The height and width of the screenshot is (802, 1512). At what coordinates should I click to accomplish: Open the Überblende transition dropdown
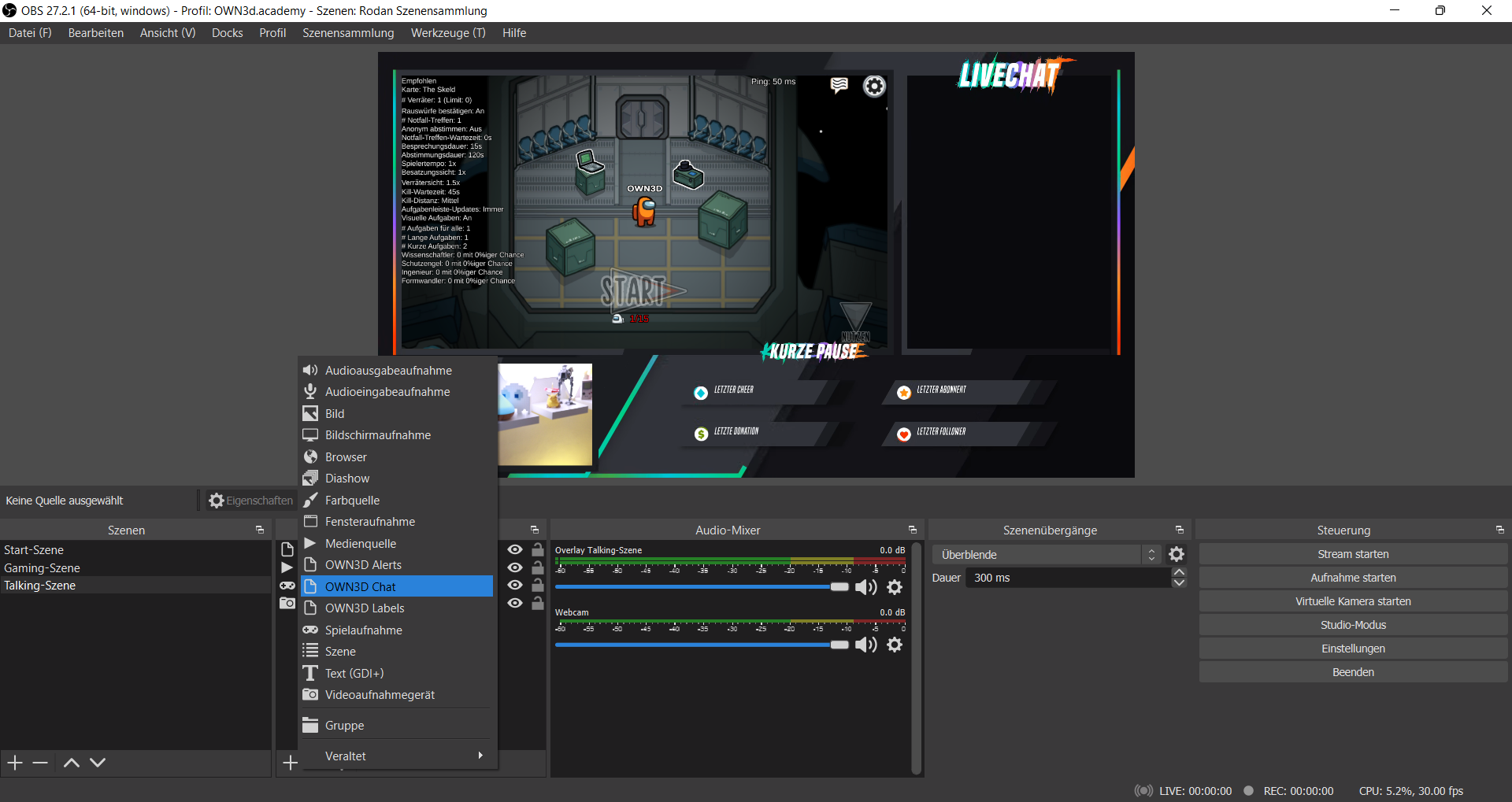[1151, 554]
